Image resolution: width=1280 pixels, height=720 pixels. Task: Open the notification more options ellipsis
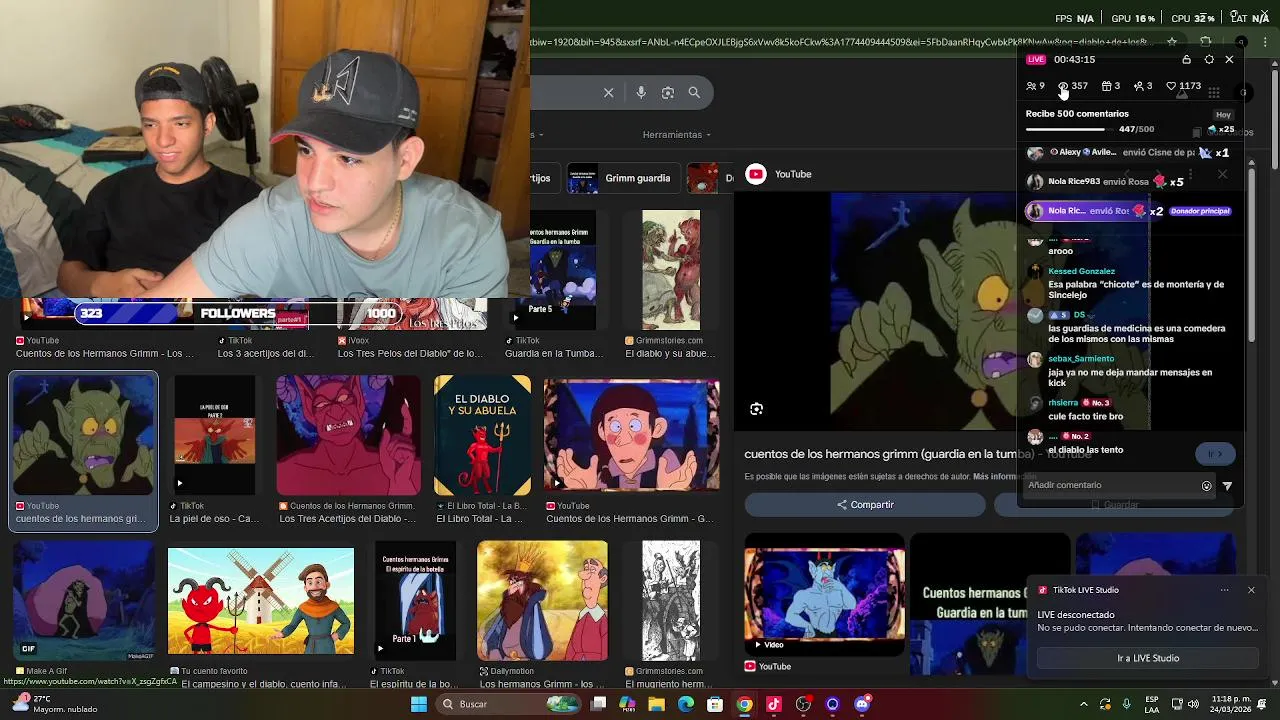click(x=1224, y=590)
